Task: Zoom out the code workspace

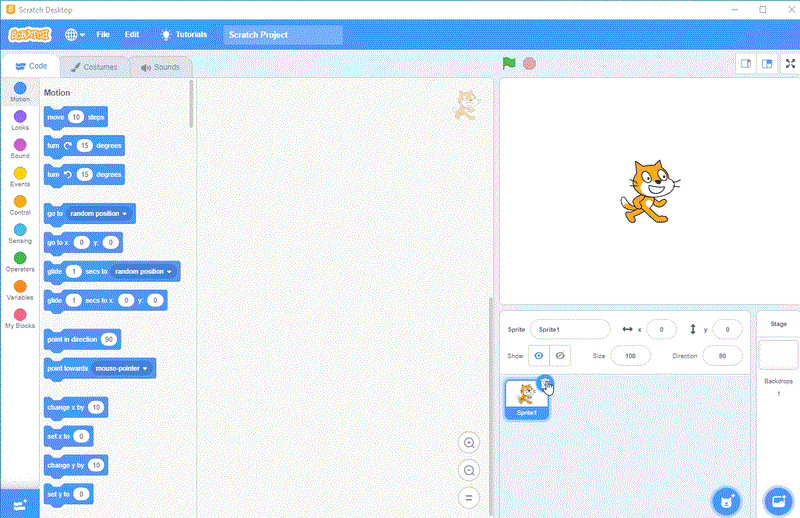Action: [469, 471]
